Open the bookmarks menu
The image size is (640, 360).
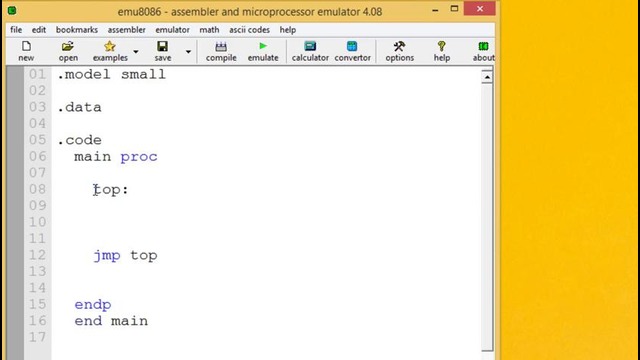tap(77, 30)
